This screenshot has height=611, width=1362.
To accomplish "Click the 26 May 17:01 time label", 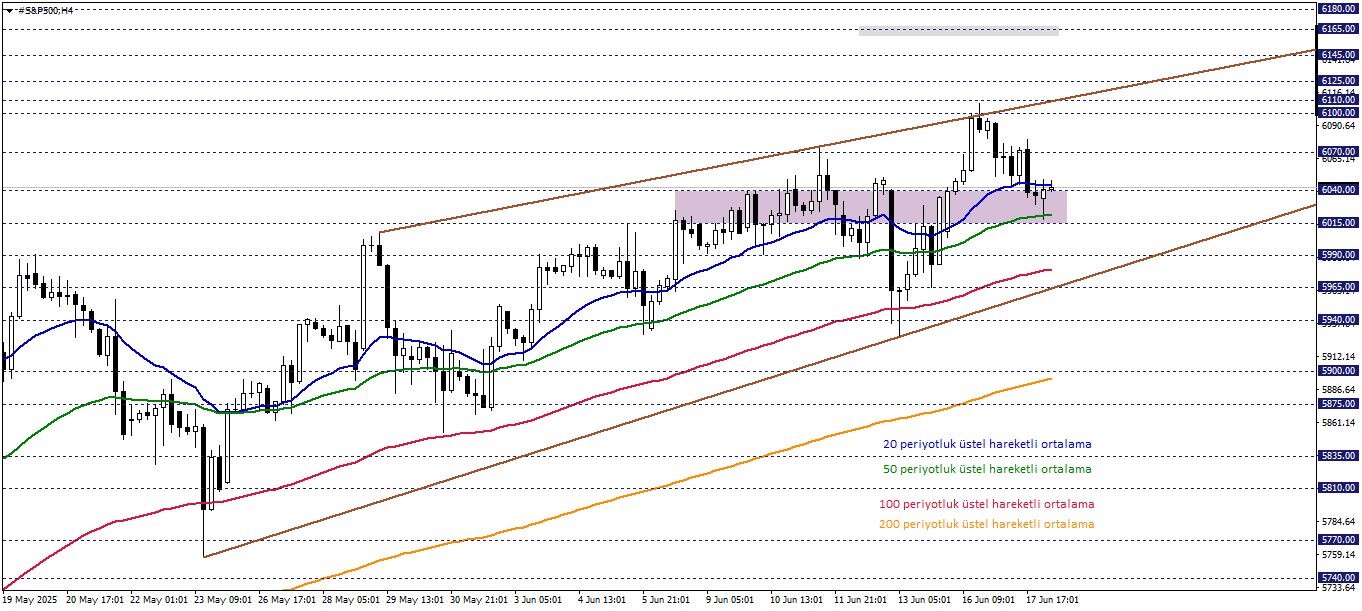I will tap(286, 600).
